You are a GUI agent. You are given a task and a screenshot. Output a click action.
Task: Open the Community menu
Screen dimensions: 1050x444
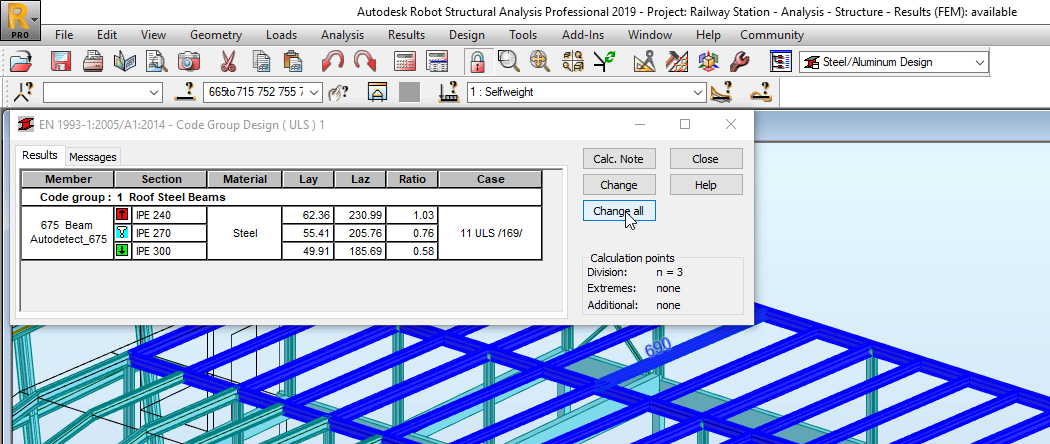[x=771, y=35]
